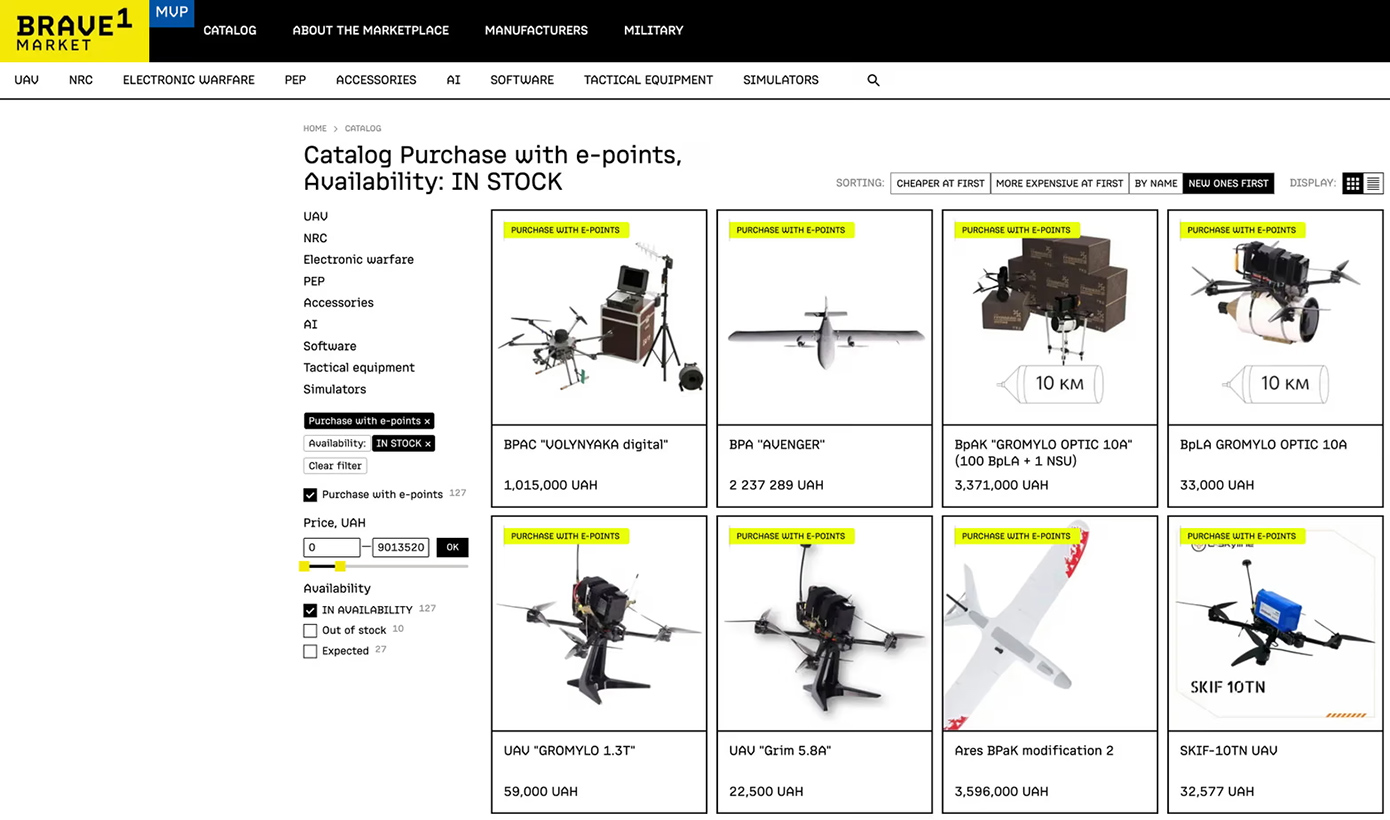Click the Clear filter button
The width and height of the screenshot is (1390, 820).
point(335,466)
